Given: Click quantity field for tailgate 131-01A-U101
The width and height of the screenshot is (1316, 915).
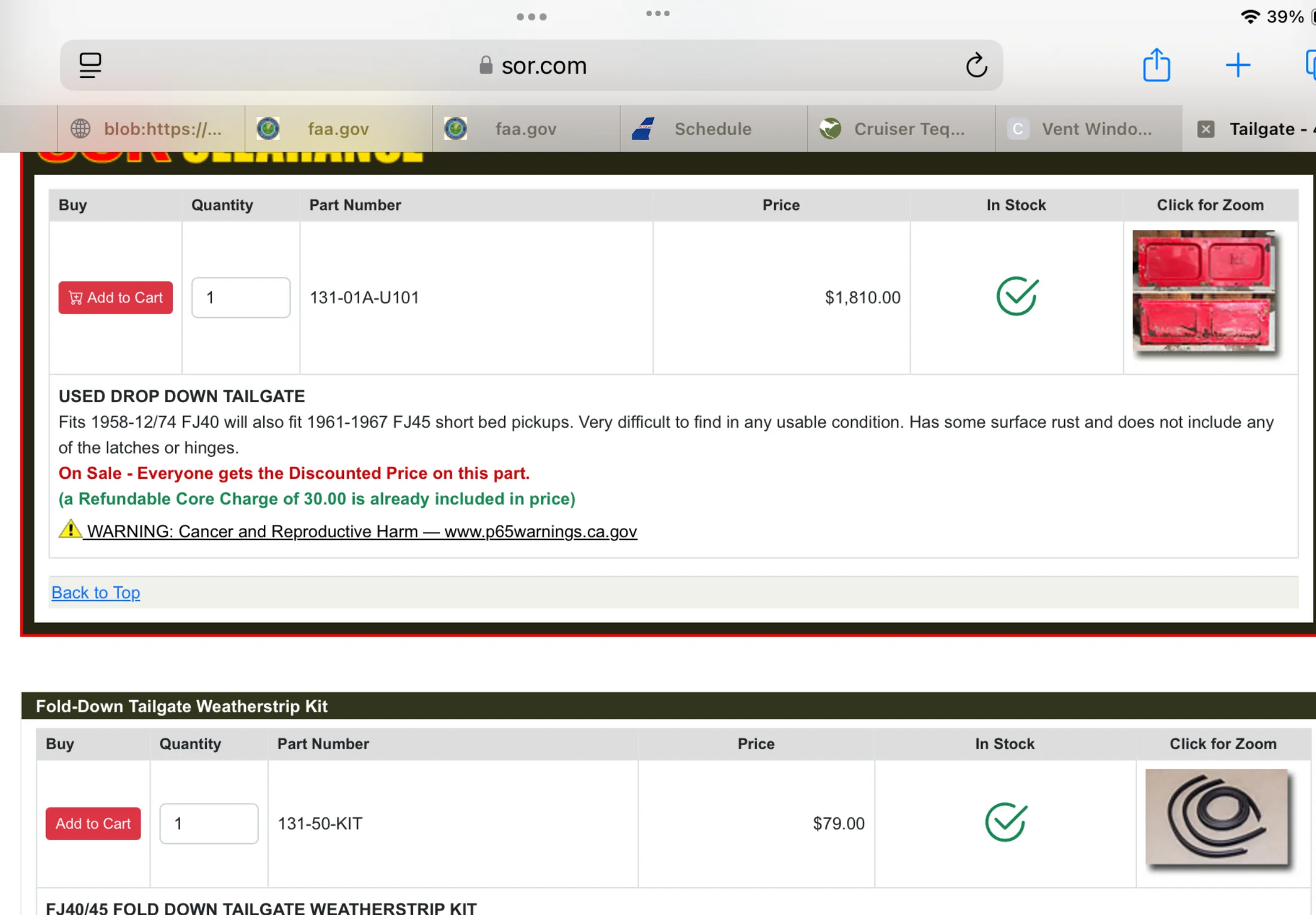Looking at the screenshot, I should point(240,297).
